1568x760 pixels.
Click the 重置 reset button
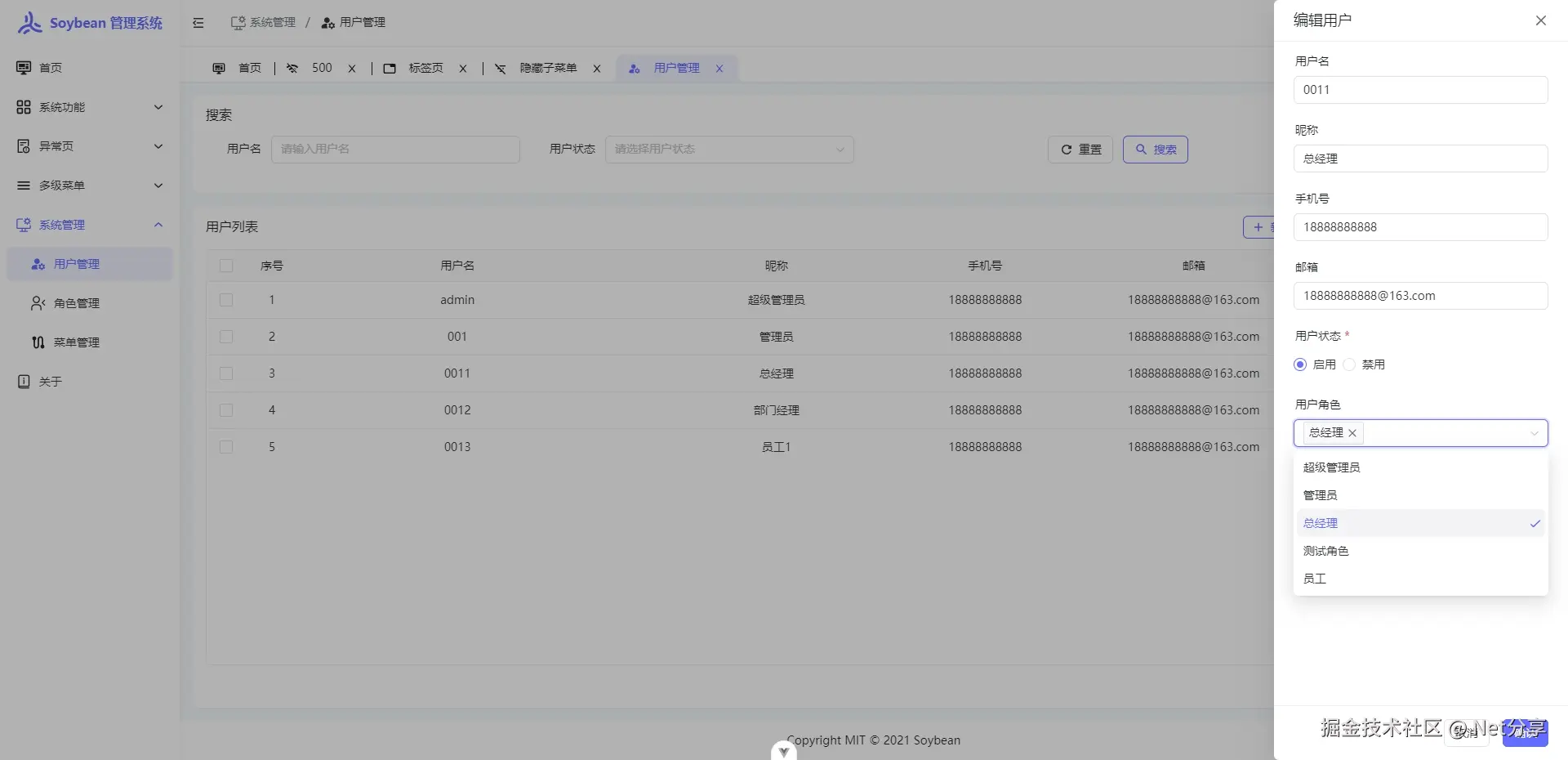click(x=1080, y=150)
